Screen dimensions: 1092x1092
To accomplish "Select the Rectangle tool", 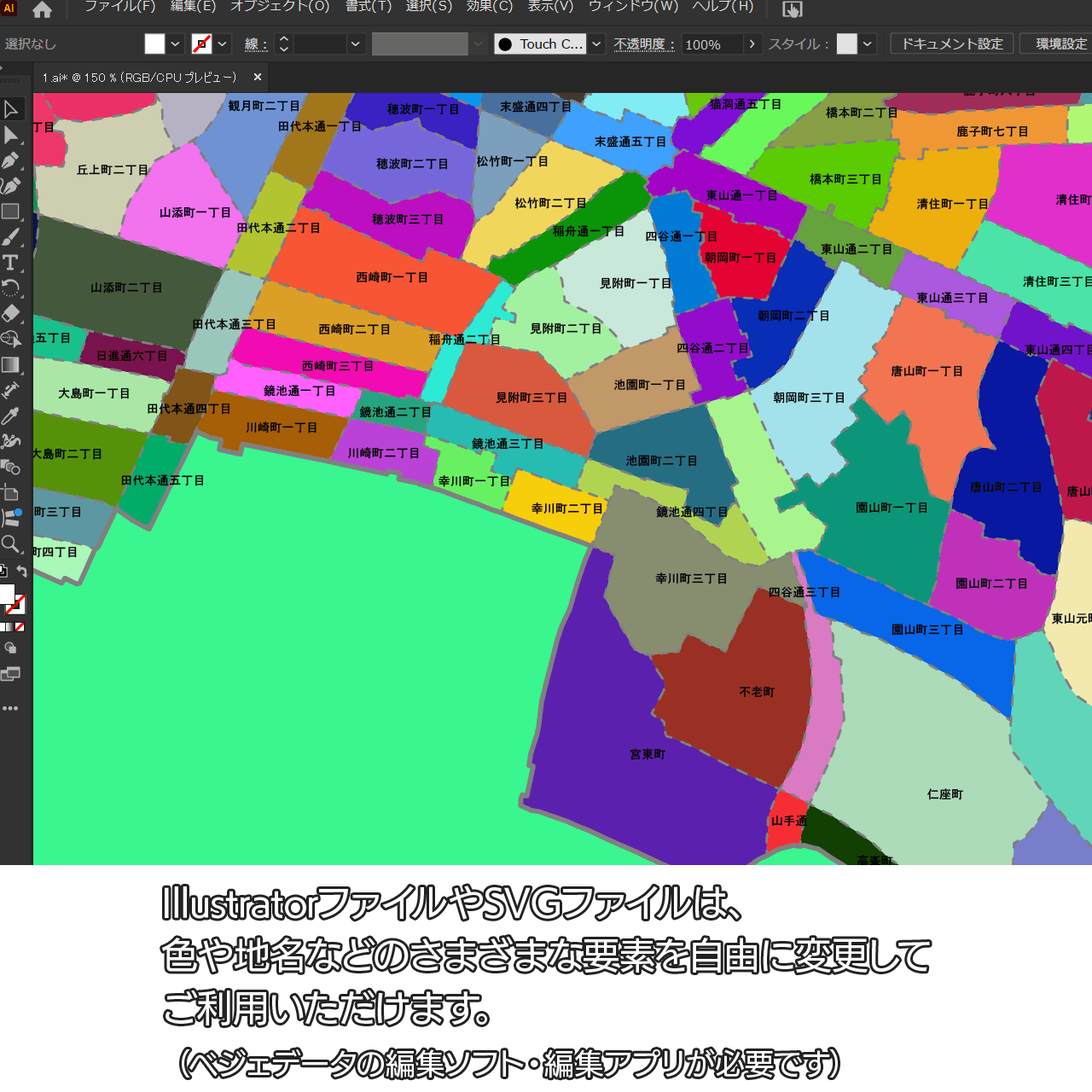I will pyautogui.click(x=11, y=212).
